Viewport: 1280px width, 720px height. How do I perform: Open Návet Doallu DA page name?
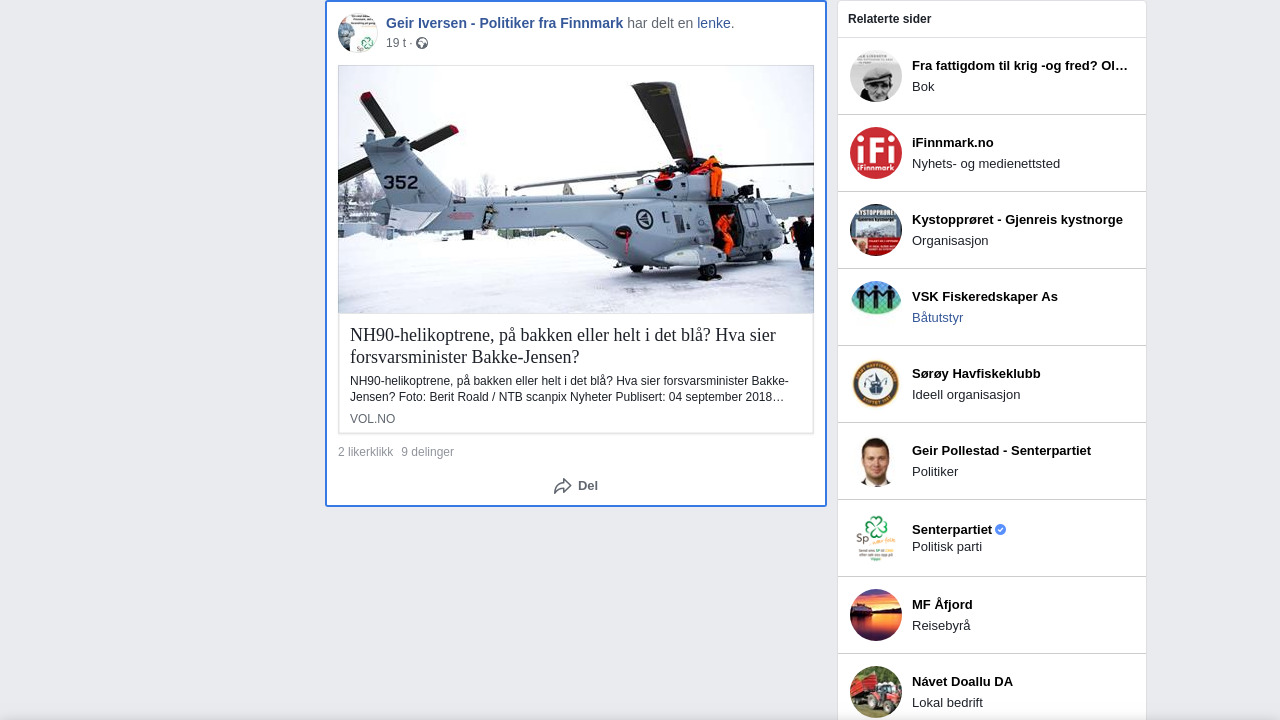[x=962, y=682]
